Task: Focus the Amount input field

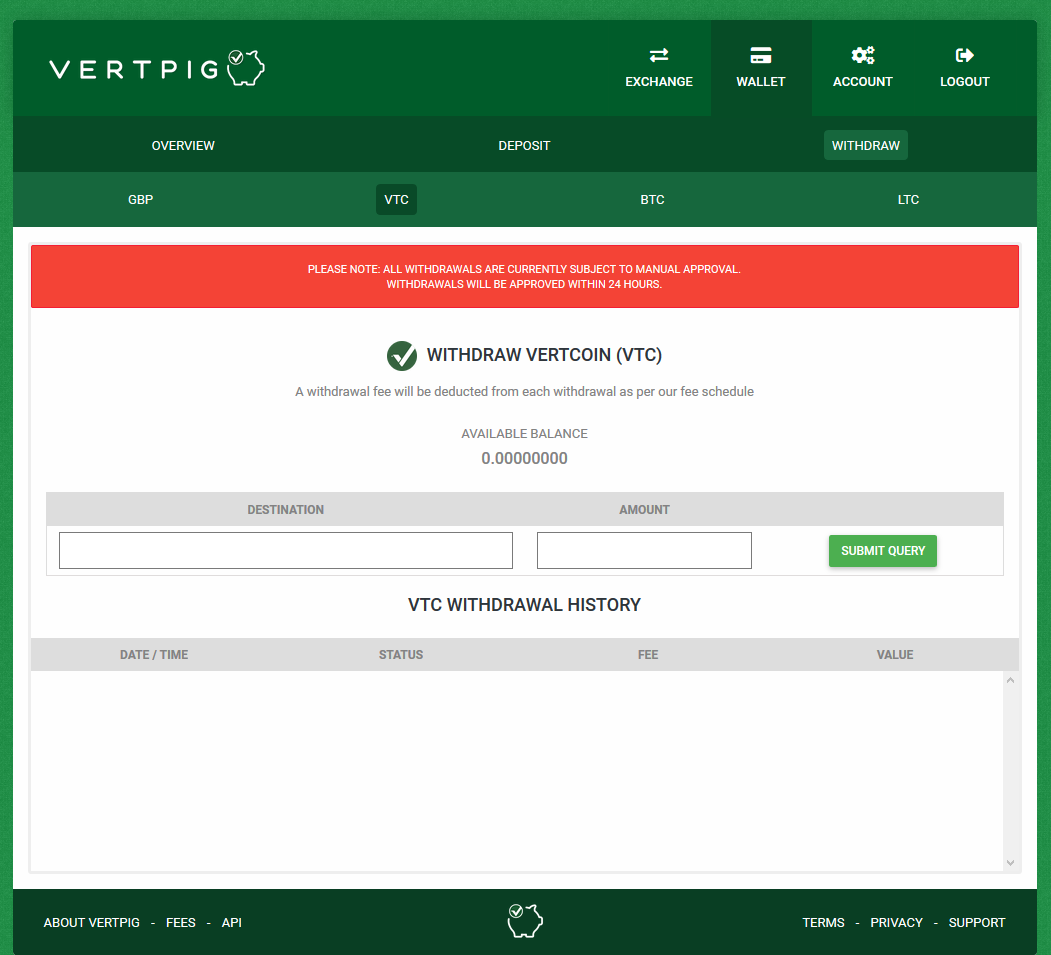Action: pos(644,550)
